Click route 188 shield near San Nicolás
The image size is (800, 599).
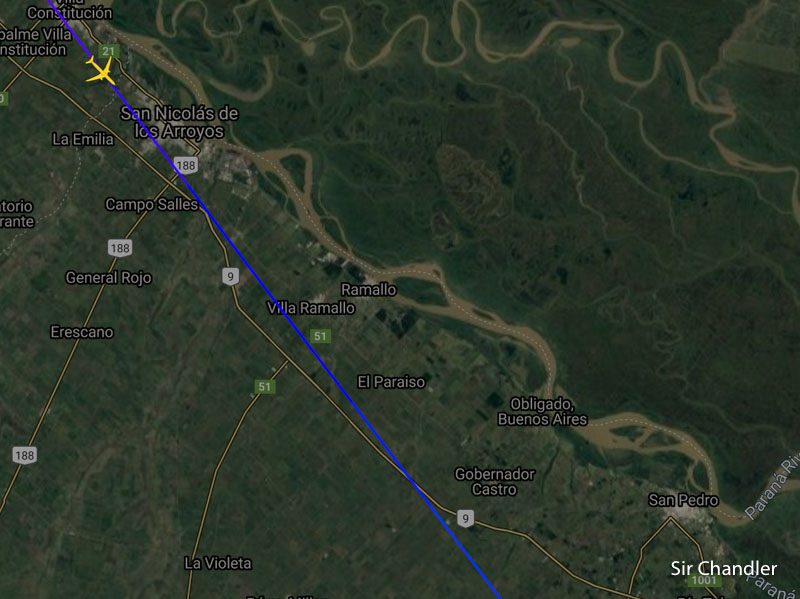[186, 165]
